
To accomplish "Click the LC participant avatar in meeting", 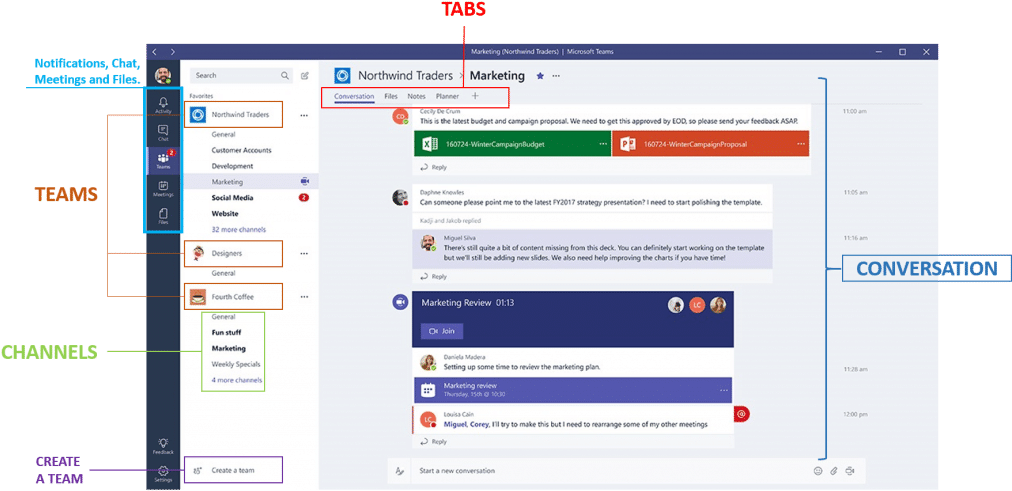I will (696, 305).
